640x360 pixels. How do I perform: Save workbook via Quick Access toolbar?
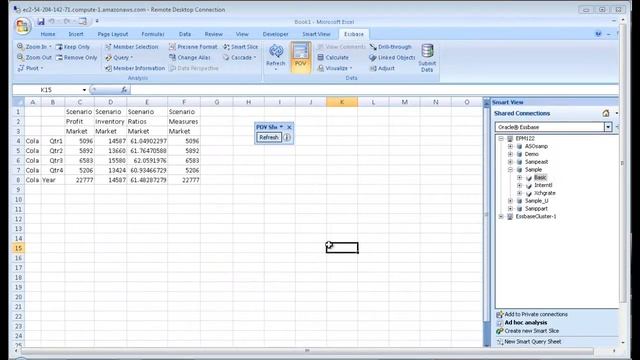tap(40, 22)
